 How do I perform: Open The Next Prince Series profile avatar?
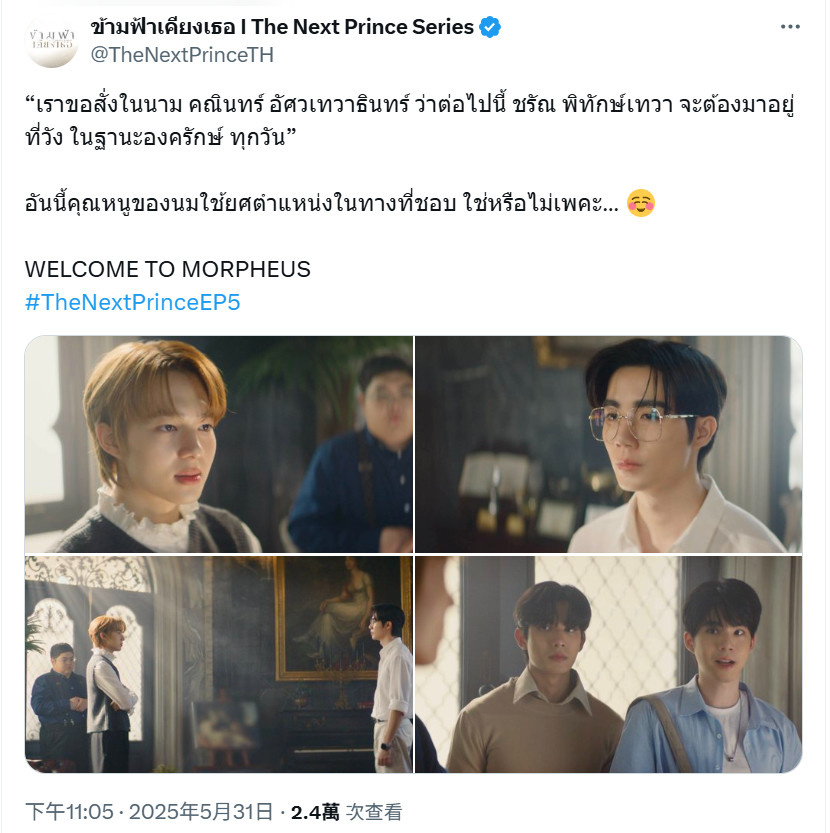(52, 41)
